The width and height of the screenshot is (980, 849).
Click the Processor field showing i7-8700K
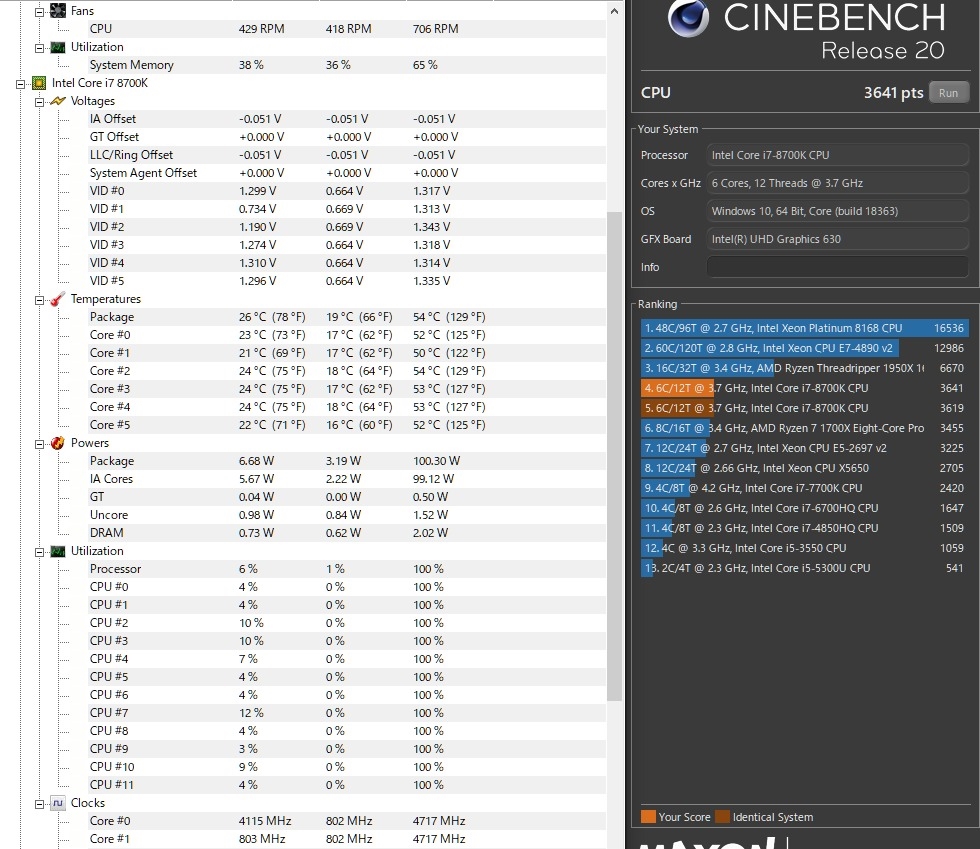838,155
